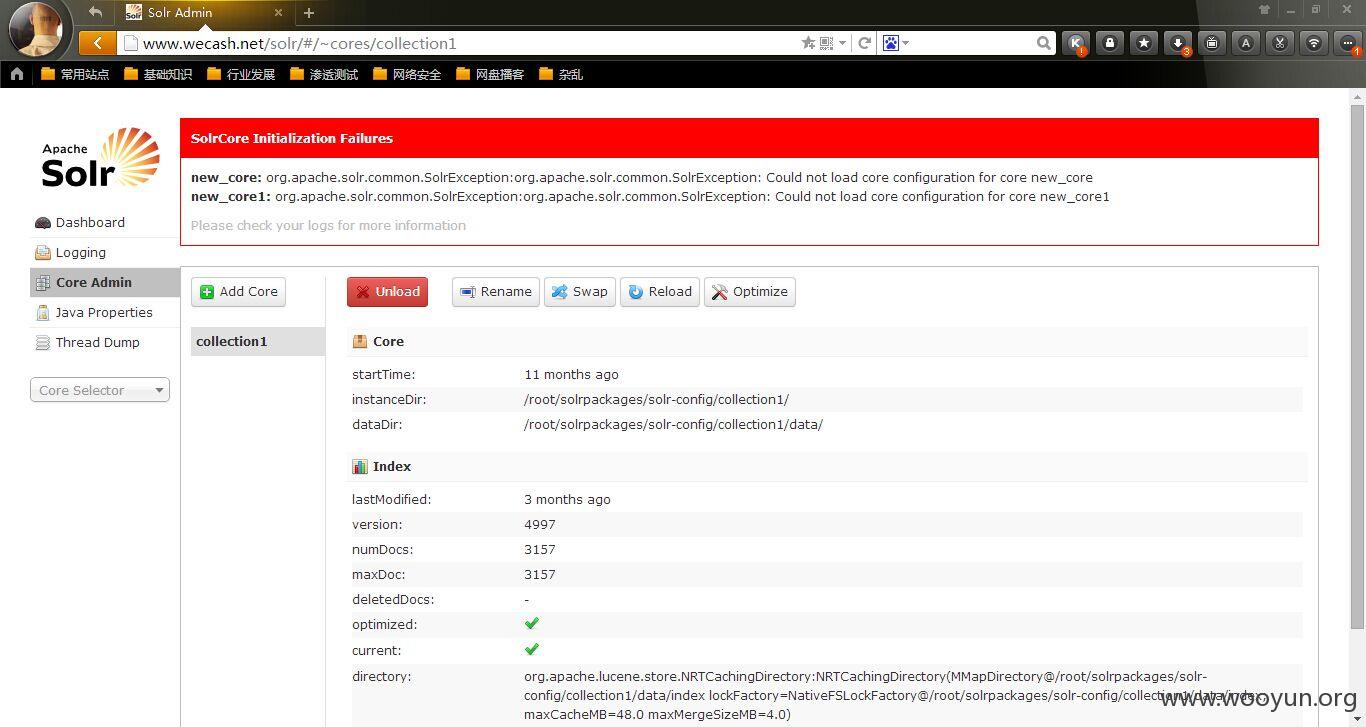Click the Index section chart icon
Image resolution: width=1366 pixels, height=727 pixels.
tap(360, 467)
